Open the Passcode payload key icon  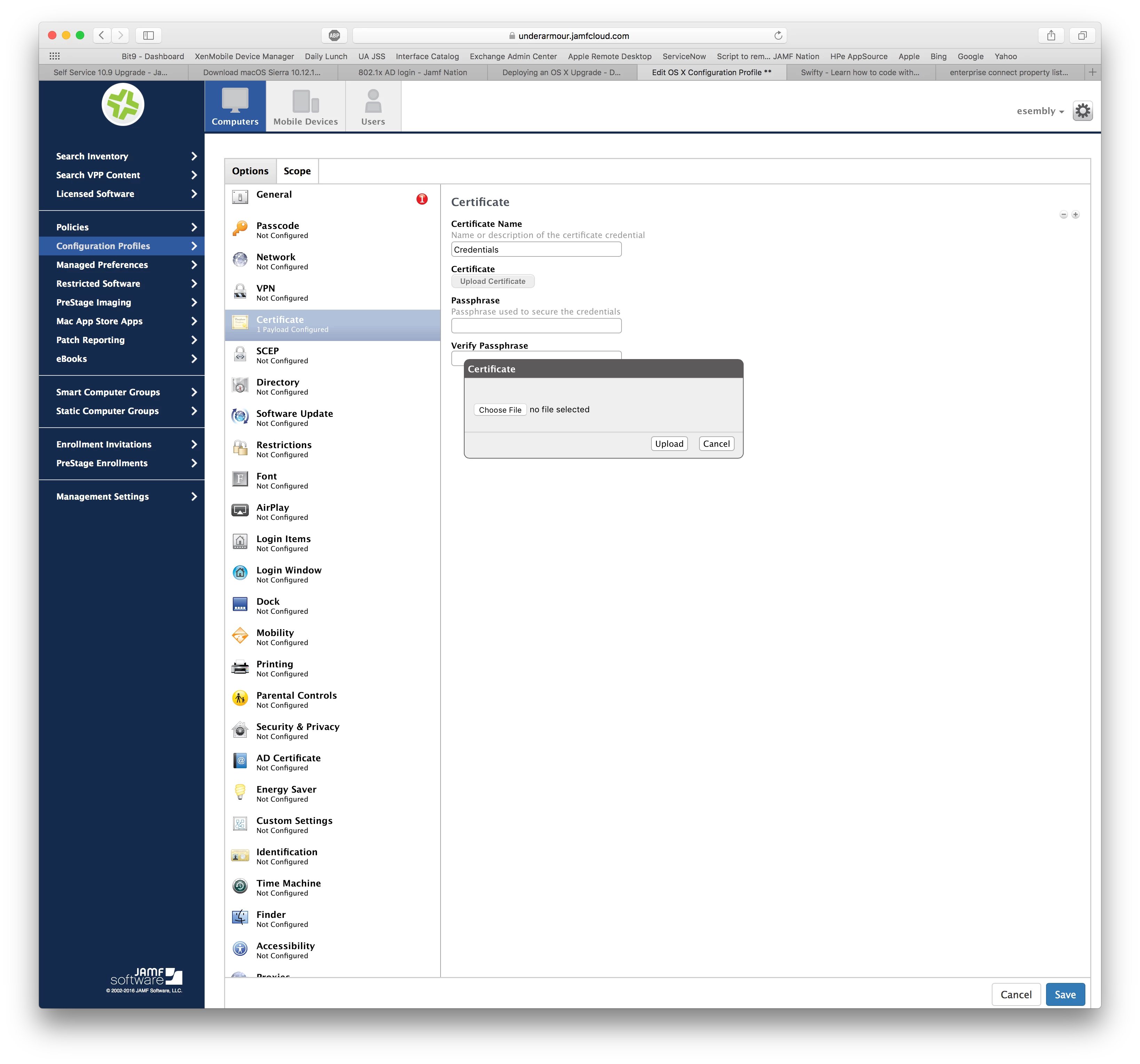(240, 229)
